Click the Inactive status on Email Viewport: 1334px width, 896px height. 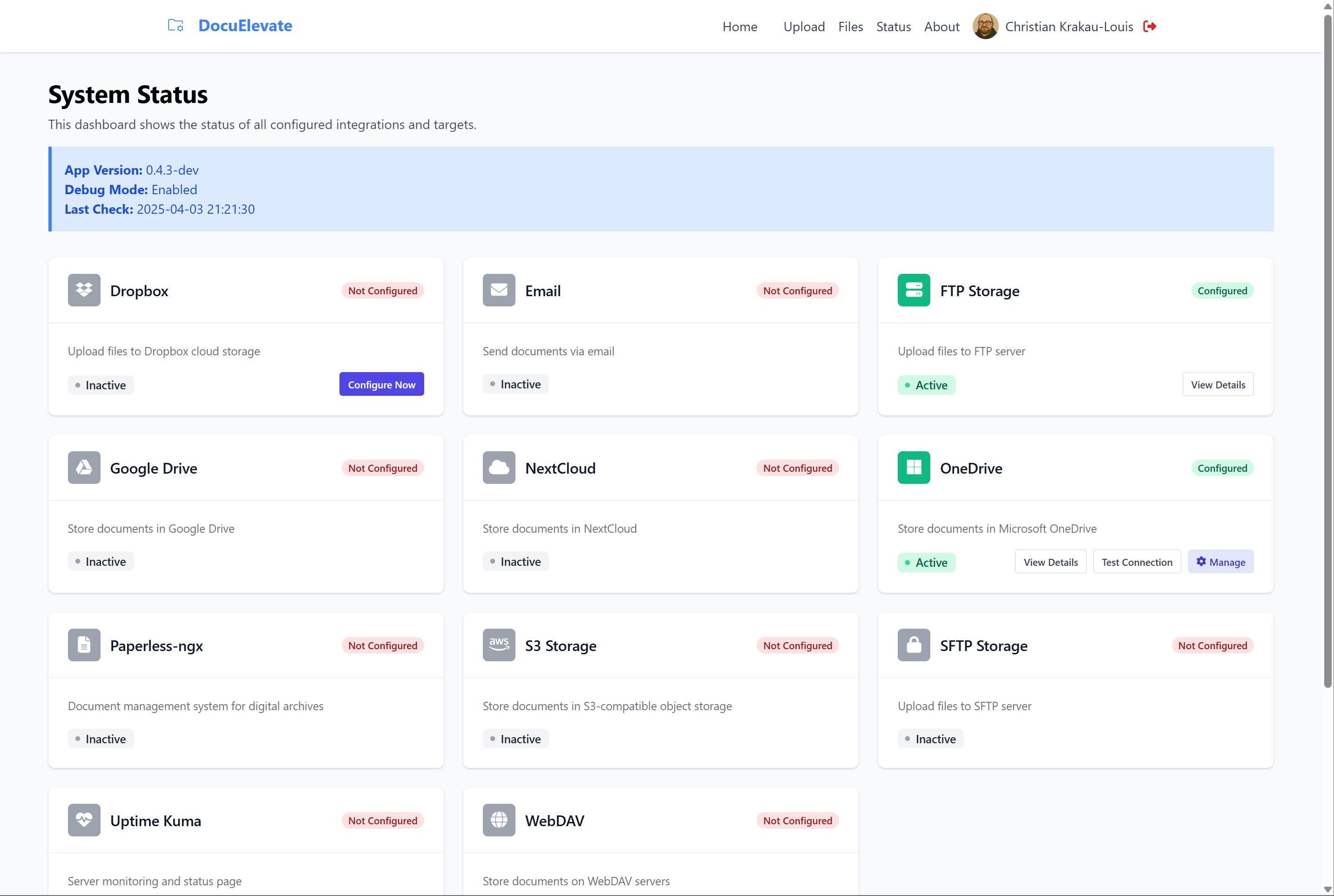tap(515, 384)
